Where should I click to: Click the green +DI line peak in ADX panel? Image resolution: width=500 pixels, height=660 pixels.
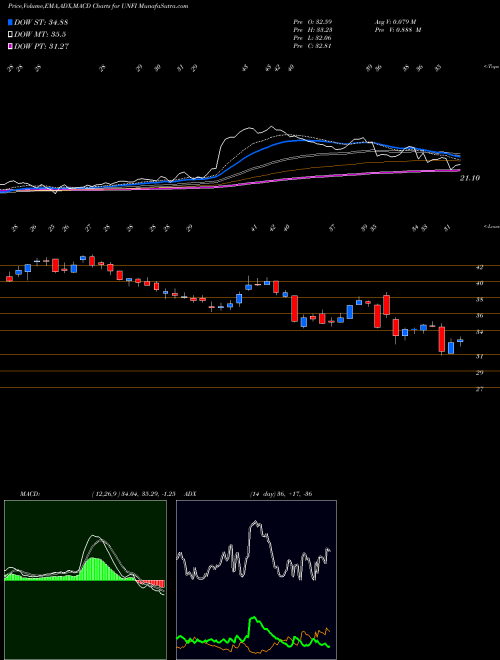[x=254, y=619]
